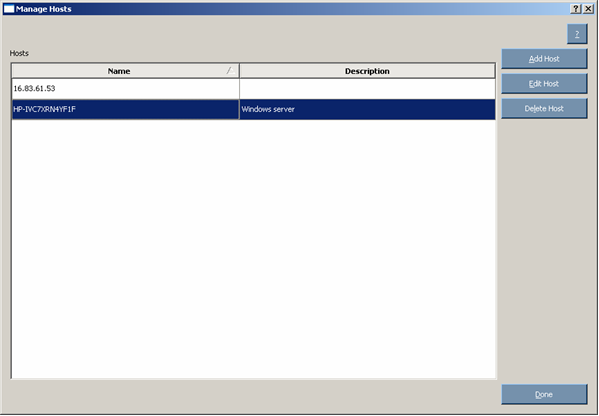Image resolution: width=599 pixels, height=416 pixels.
Task: Close the dialog with the Done button
Action: tap(544, 395)
